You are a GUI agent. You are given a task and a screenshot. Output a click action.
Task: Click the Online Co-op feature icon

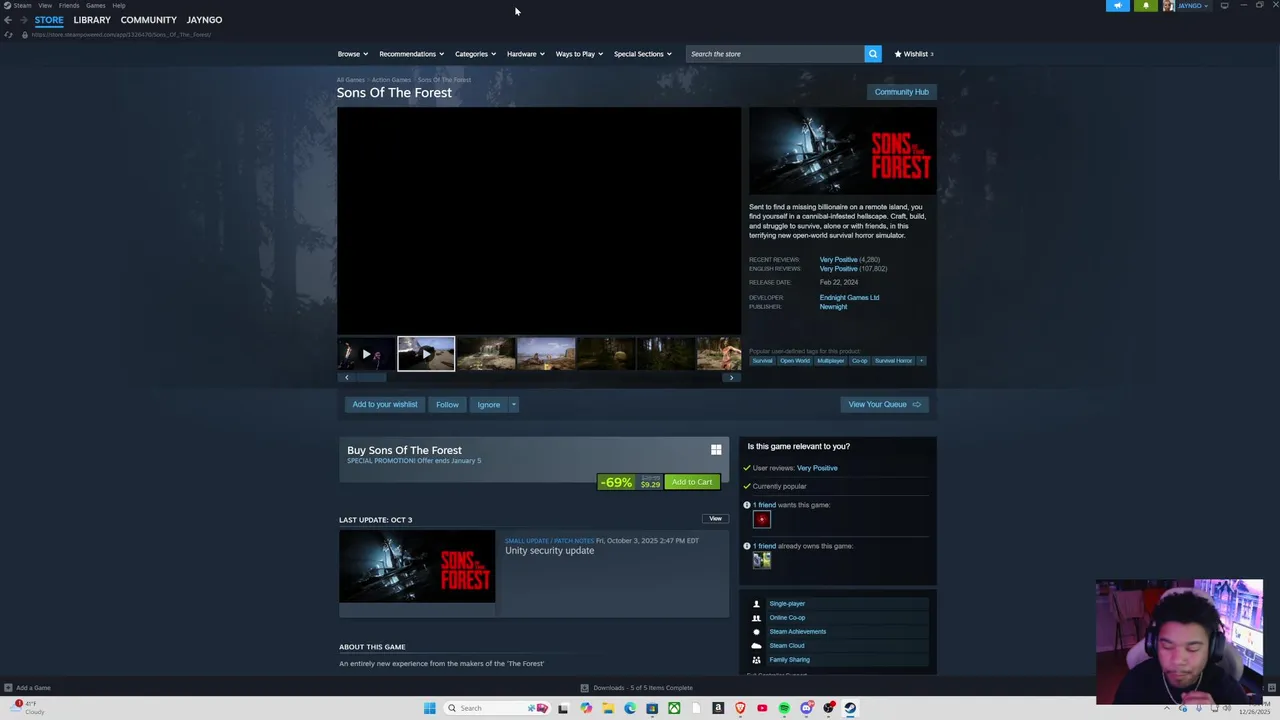756,618
